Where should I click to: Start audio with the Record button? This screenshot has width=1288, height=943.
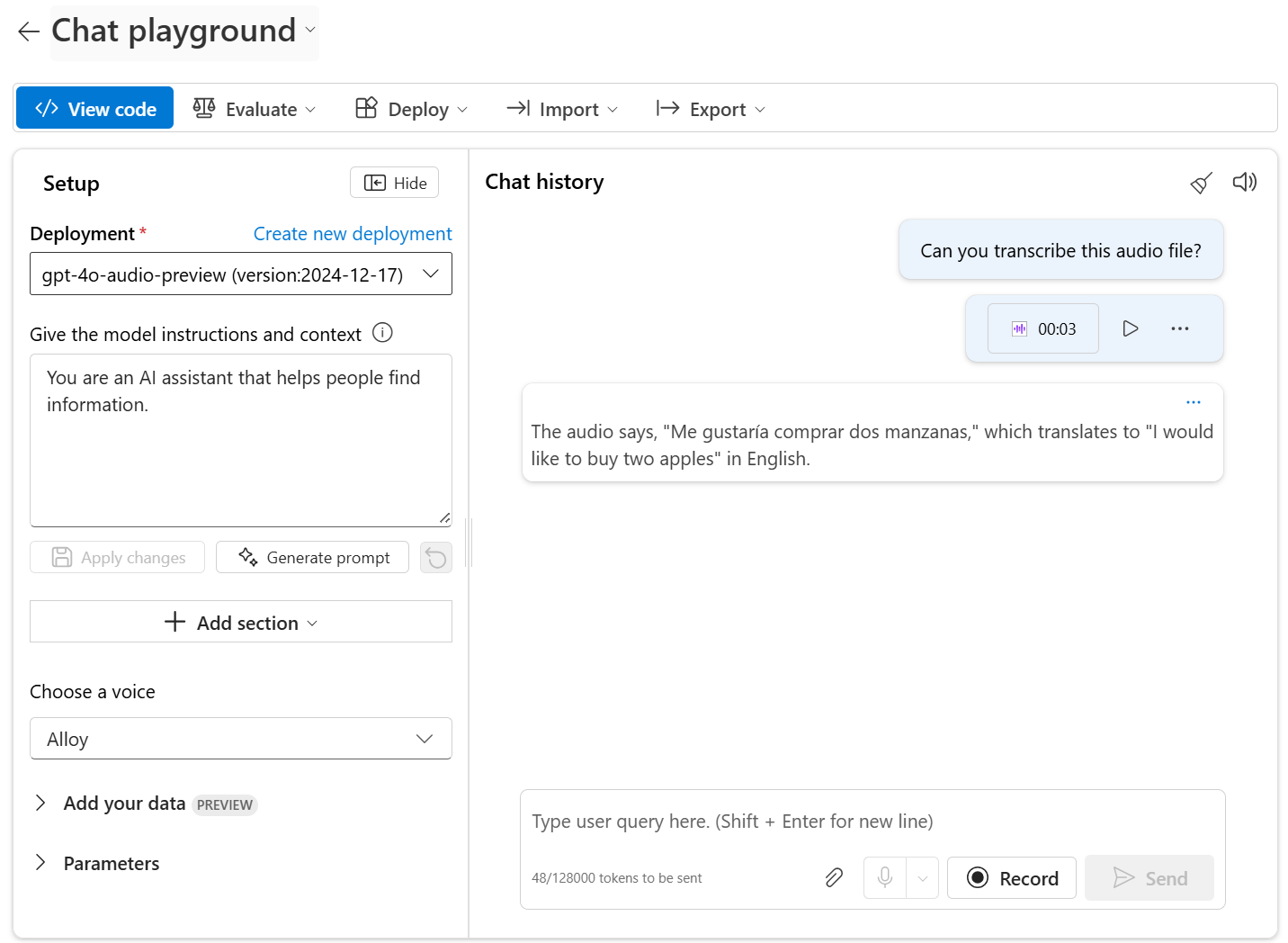[x=1012, y=877]
